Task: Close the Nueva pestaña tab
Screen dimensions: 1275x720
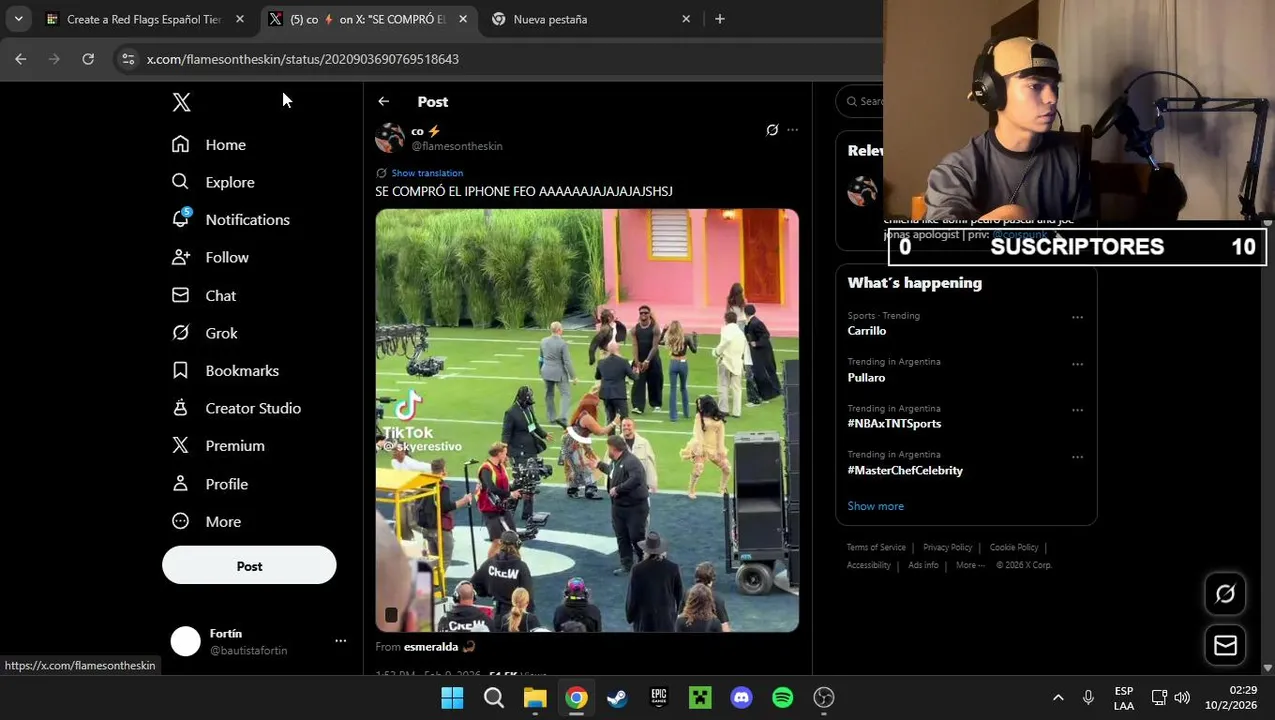Action: (x=686, y=19)
